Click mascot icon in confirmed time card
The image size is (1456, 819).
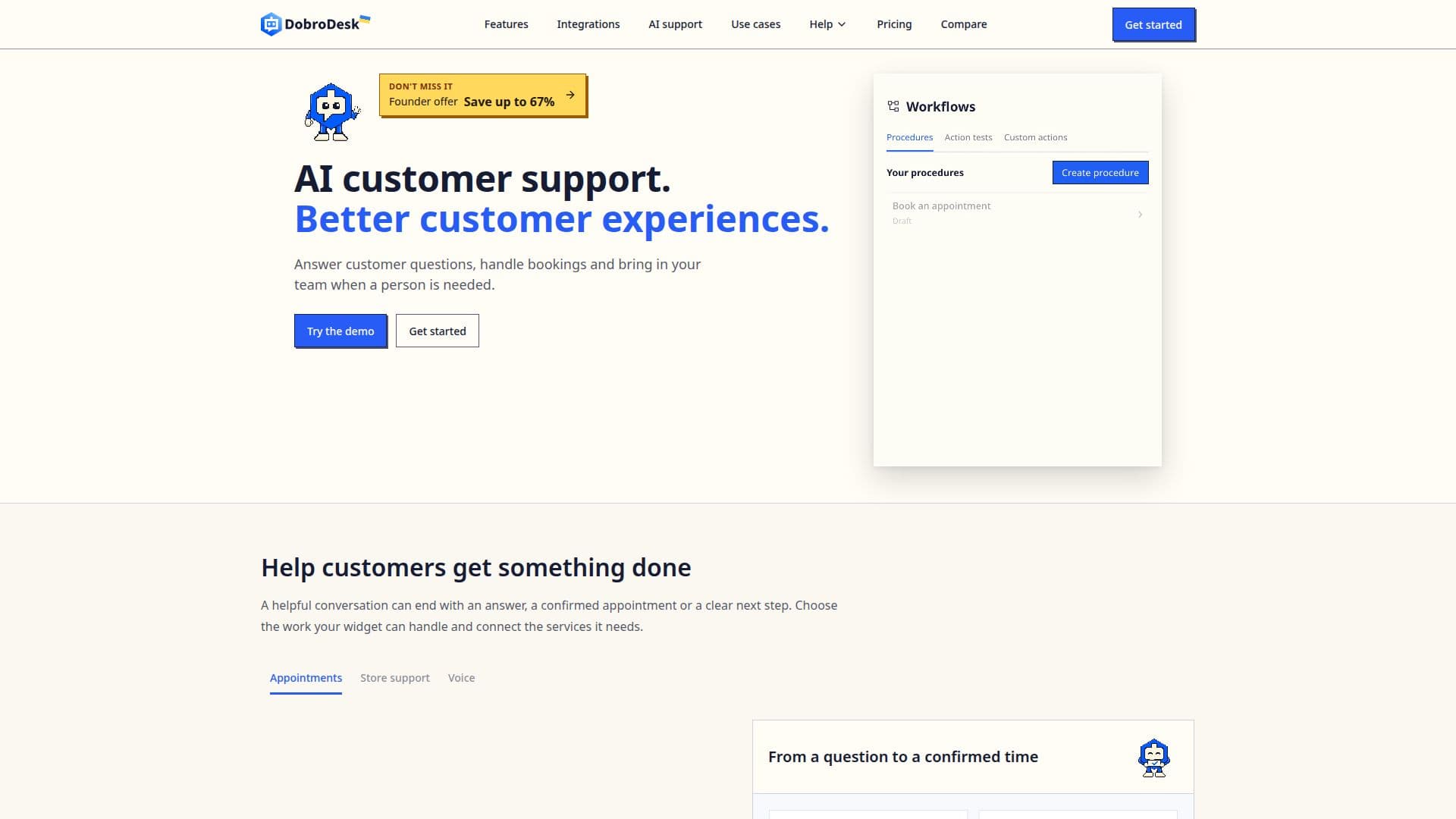1153,758
